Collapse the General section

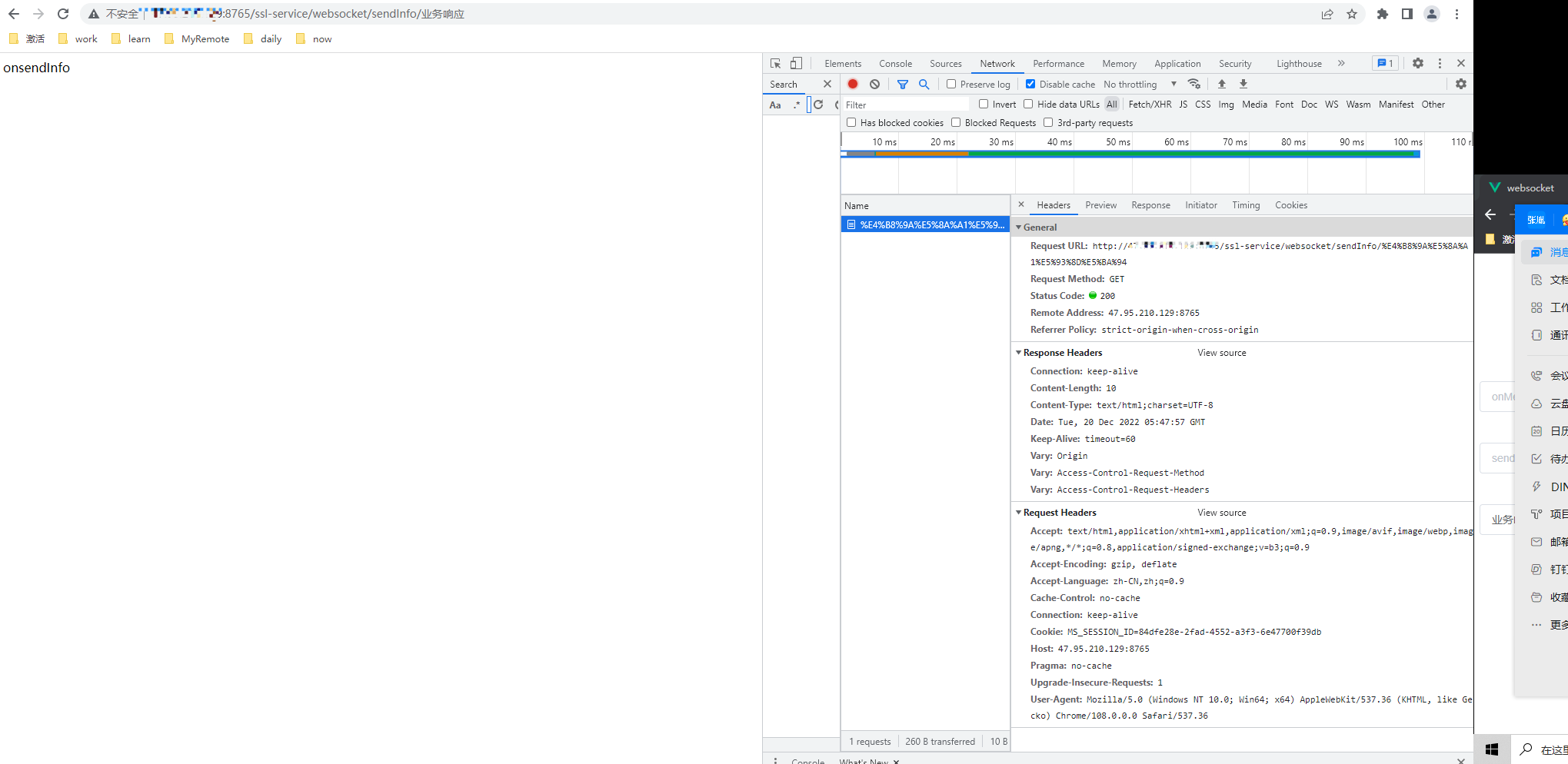point(1018,228)
